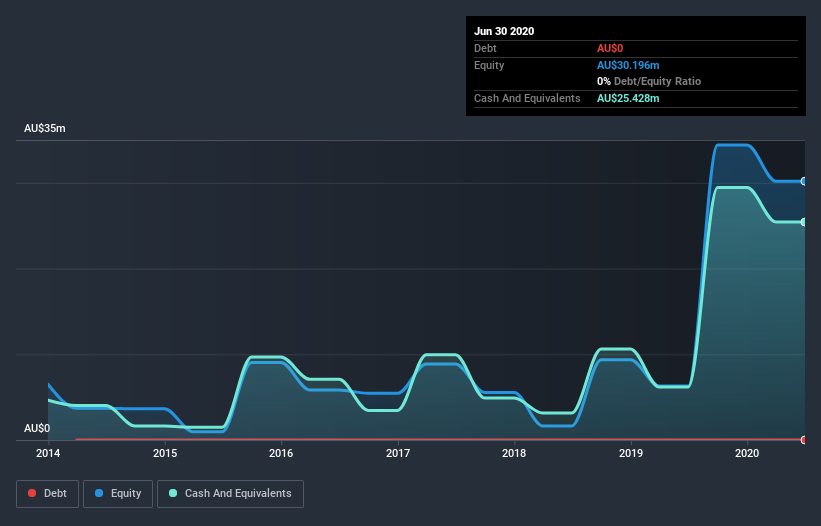
Task: Click the red Debt endpoint marker
Action: click(804, 440)
